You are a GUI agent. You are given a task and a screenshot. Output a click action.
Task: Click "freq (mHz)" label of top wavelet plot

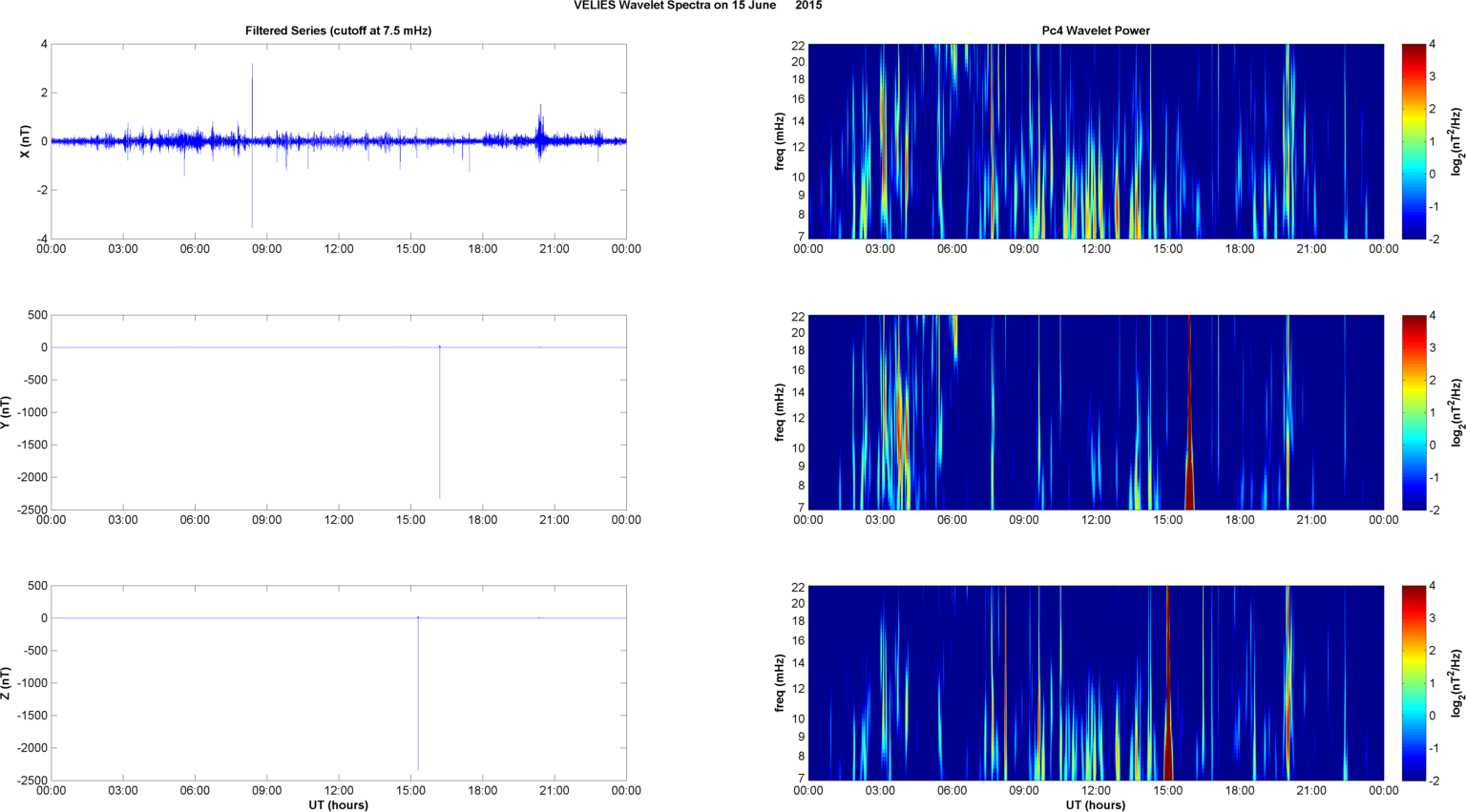pos(780,141)
